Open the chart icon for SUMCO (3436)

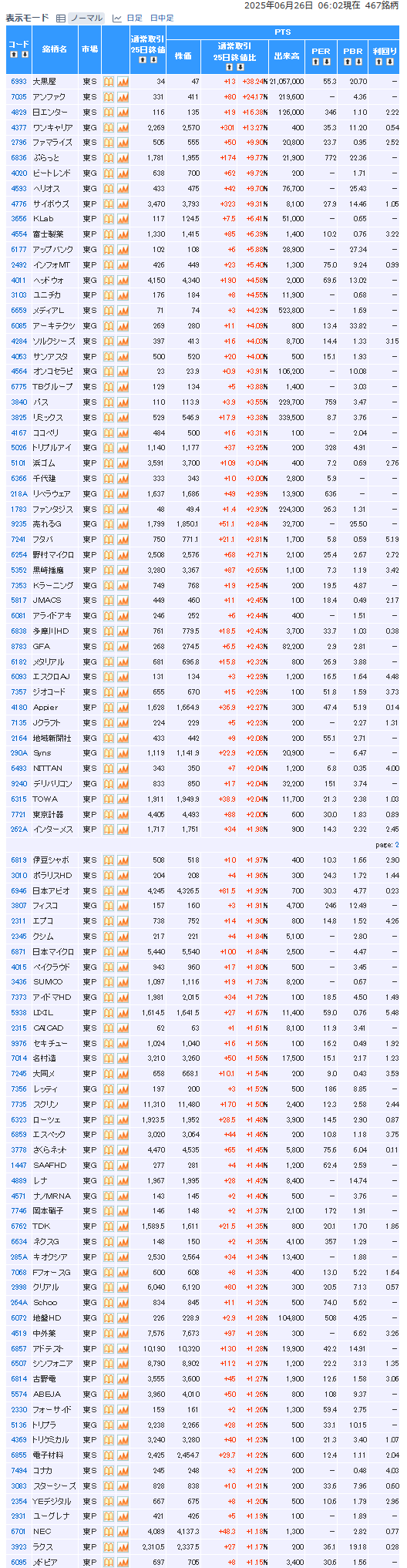pos(123,981)
